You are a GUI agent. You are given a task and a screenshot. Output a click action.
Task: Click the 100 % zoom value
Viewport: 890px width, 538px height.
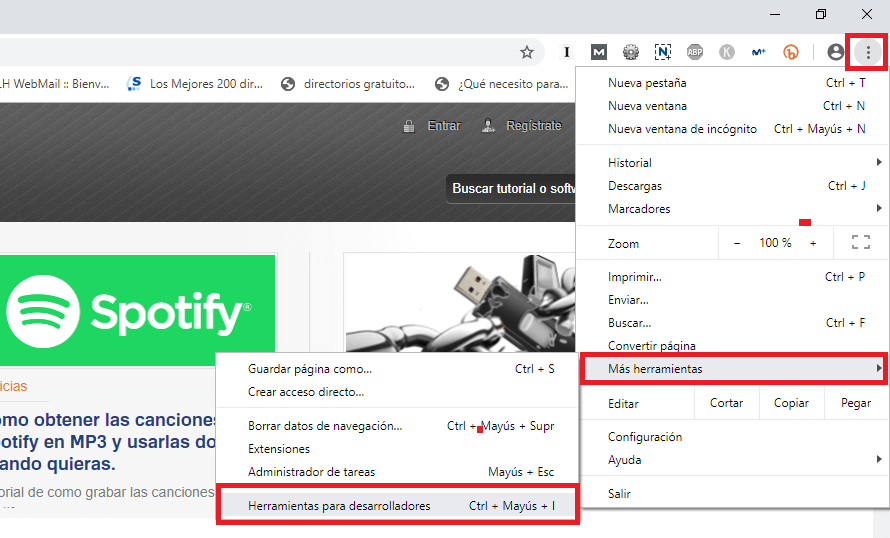[775, 243]
